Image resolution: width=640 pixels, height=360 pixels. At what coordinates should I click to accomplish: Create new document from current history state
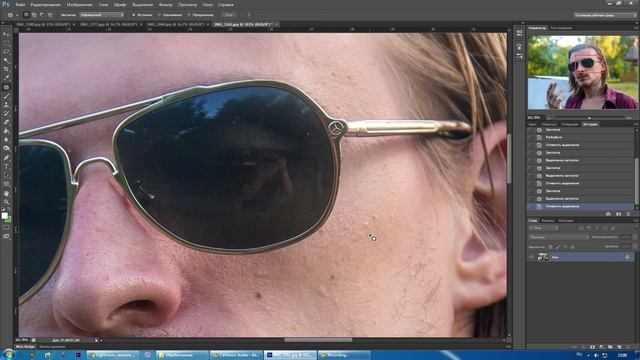[x=608, y=214]
